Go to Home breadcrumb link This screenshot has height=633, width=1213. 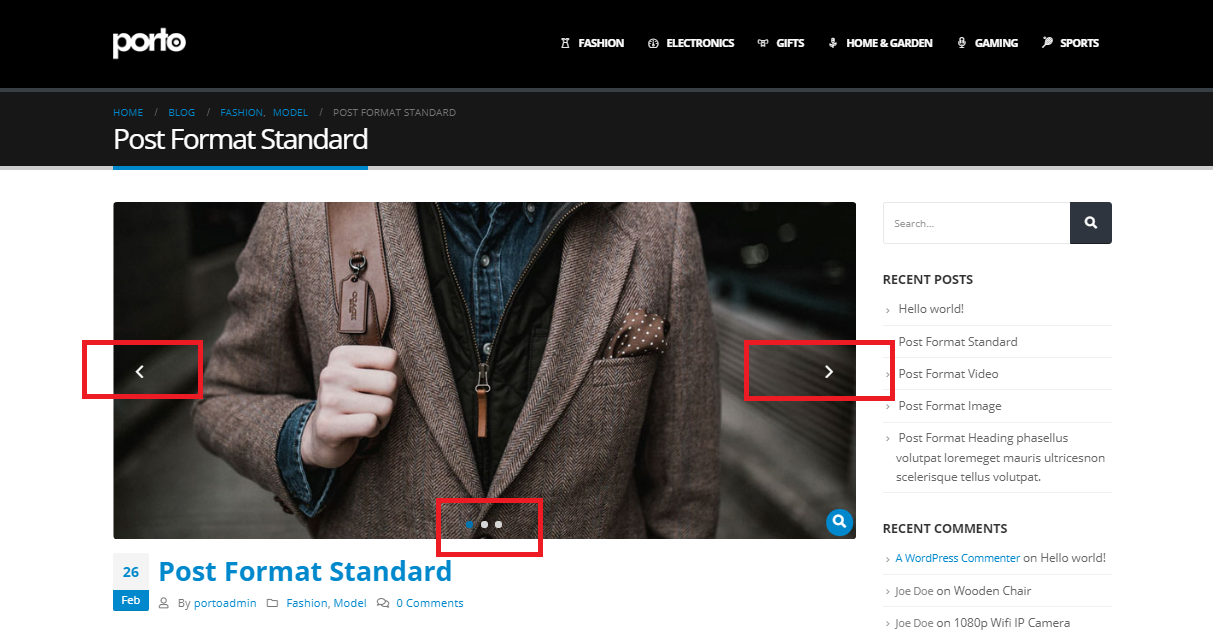[x=128, y=113]
